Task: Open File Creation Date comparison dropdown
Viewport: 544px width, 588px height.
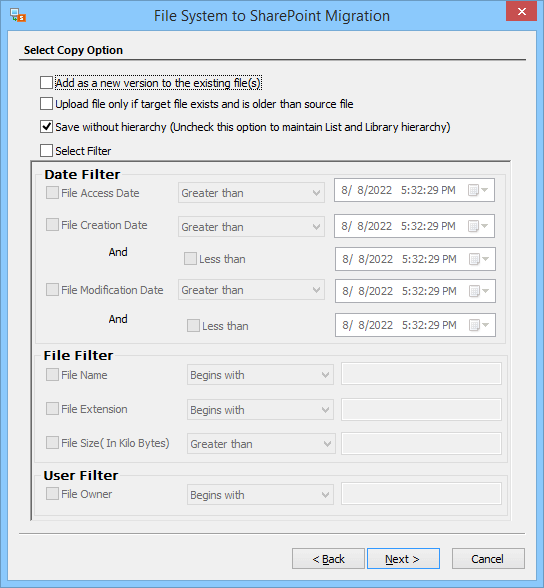Action: point(251,227)
